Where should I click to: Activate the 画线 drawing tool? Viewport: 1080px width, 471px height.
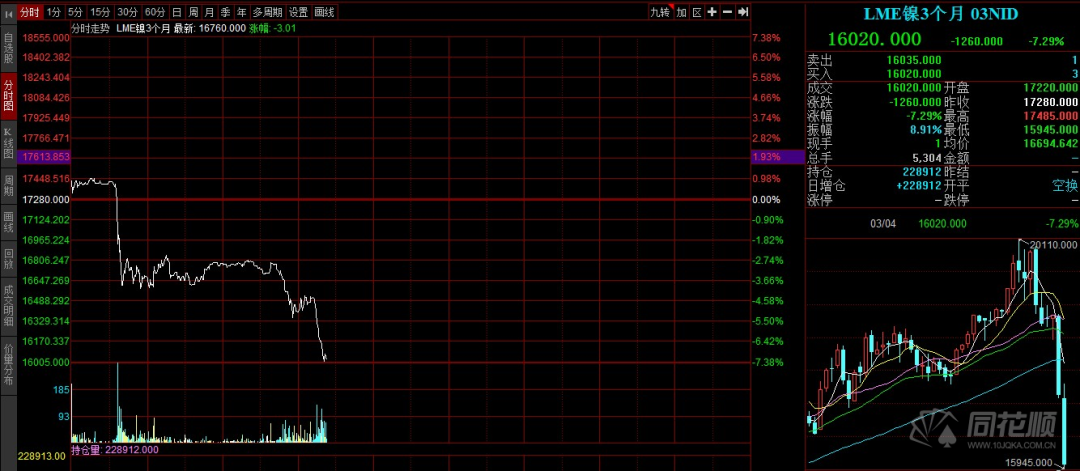(324, 12)
